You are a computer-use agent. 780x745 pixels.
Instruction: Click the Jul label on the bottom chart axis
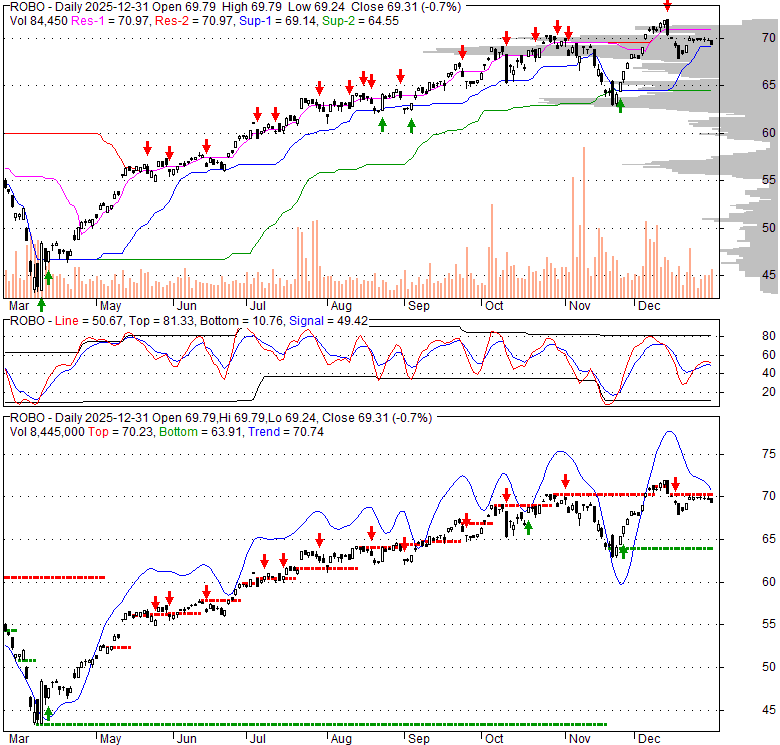tap(258, 739)
